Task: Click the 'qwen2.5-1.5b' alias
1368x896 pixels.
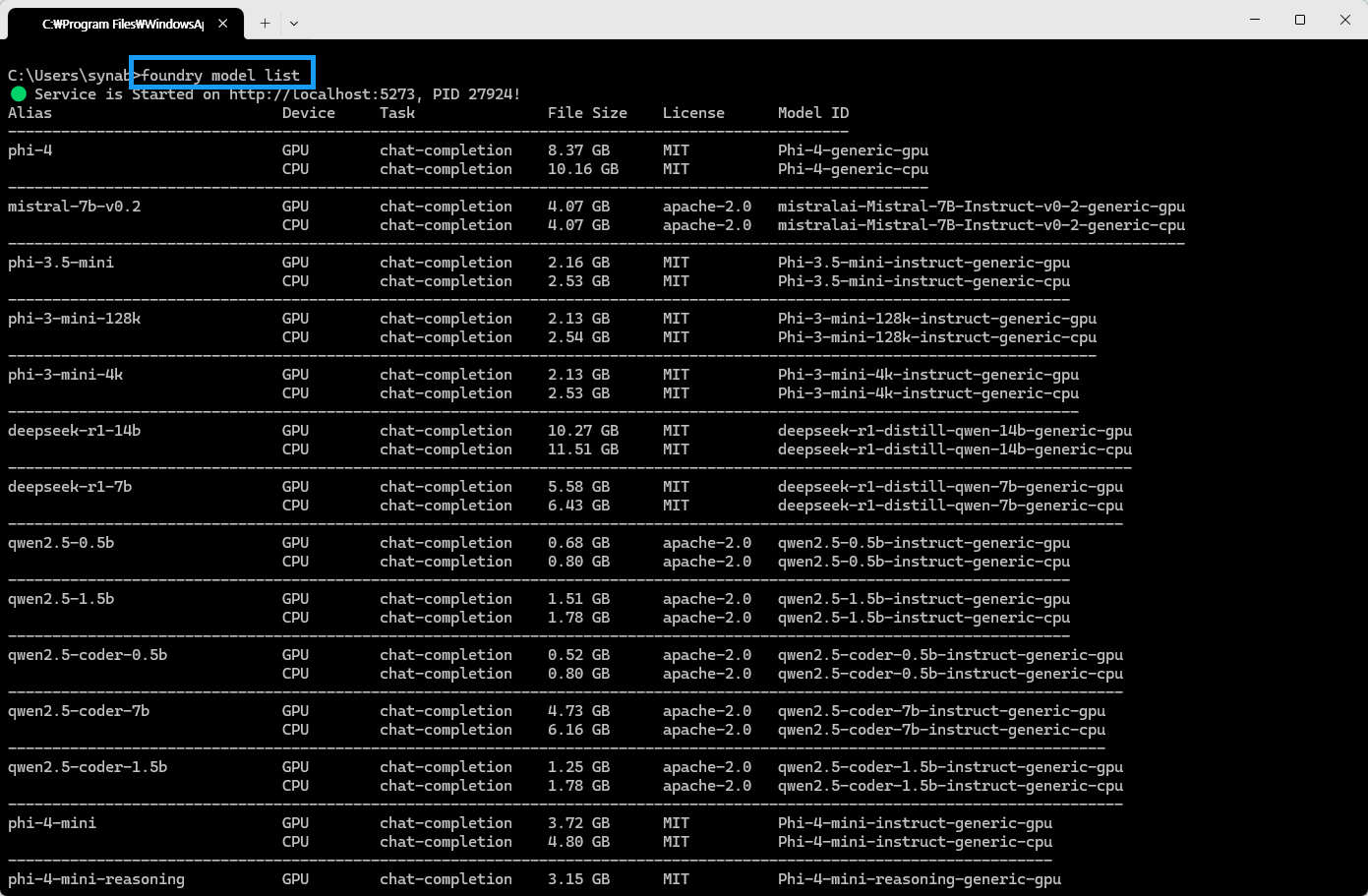Action: point(61,599)
